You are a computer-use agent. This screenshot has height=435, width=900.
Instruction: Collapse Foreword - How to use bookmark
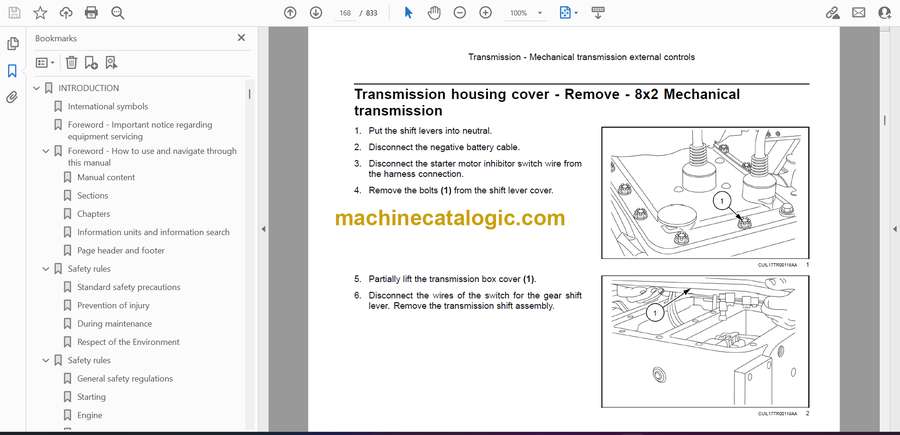point(46,151)
